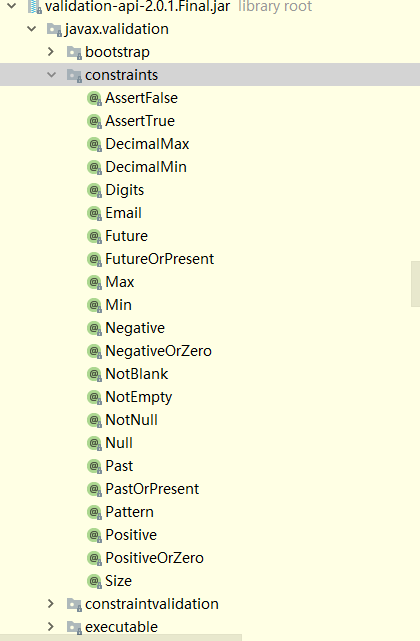Screen dimensions: 420x641
Task: Click the Email annotation icon
Action: click(94, 213)
